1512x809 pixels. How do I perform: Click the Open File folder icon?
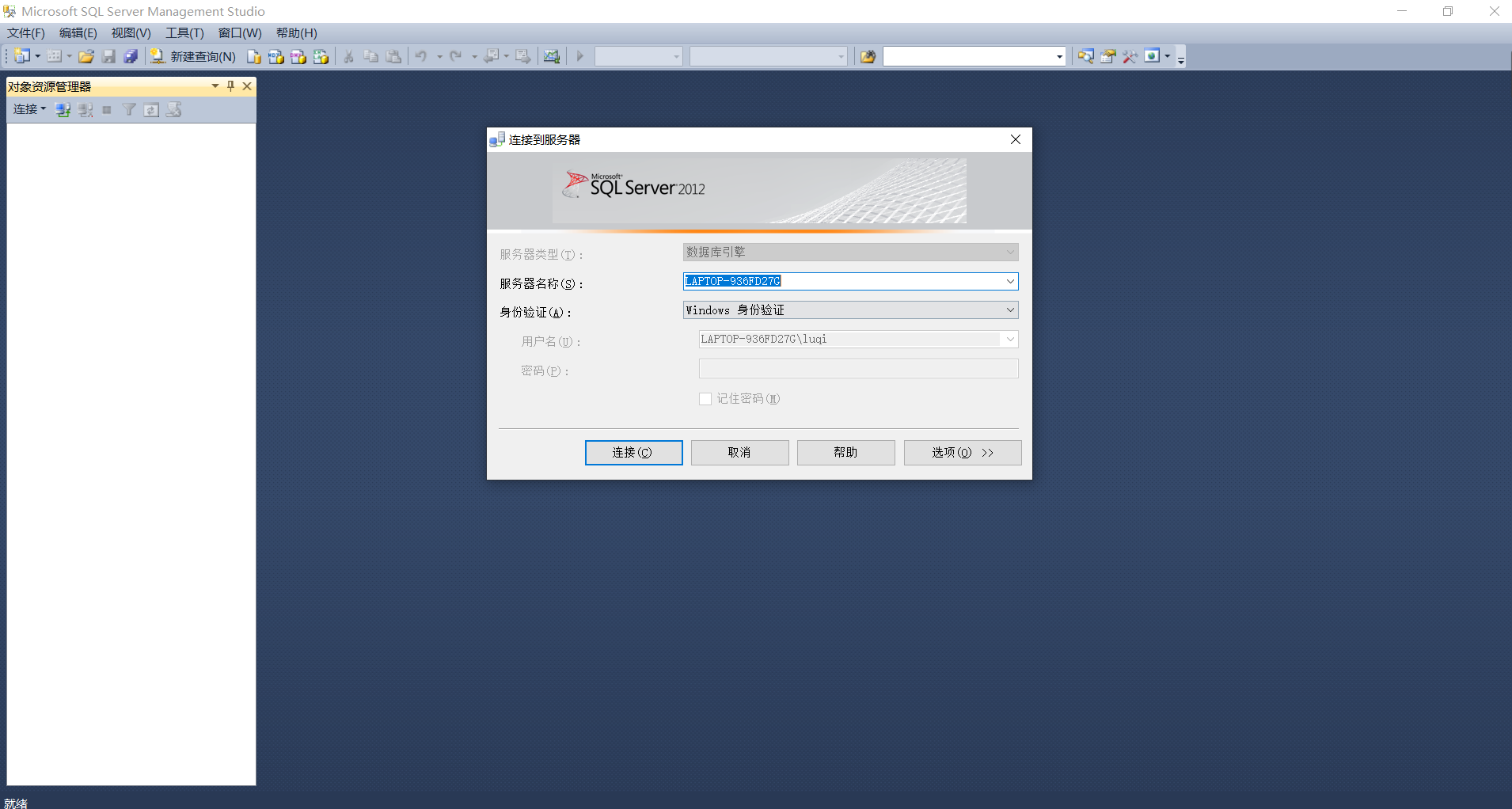[x=86, y=56]
